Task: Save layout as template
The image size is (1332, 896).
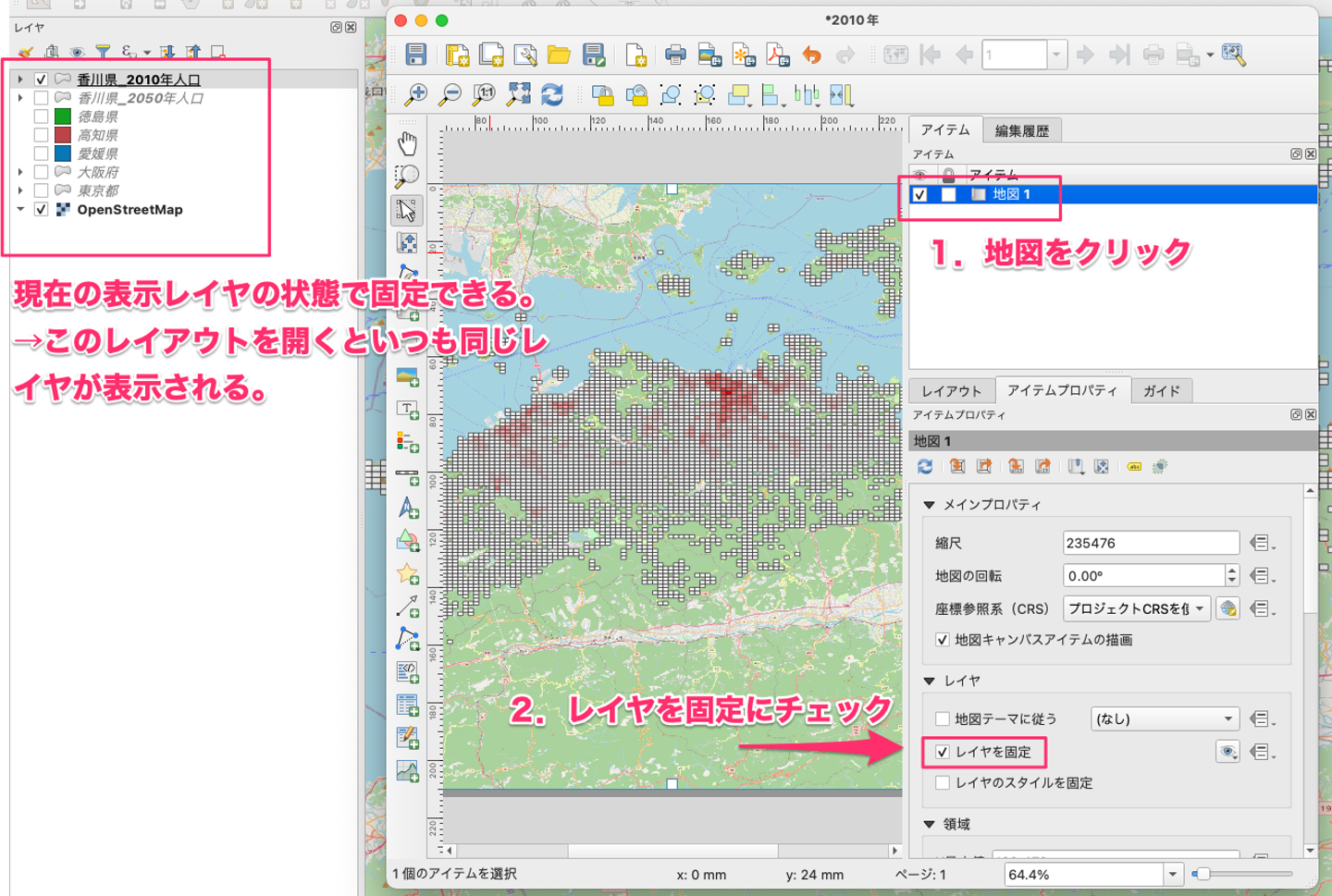Action: pyautogui.click(x=593, y=55)
